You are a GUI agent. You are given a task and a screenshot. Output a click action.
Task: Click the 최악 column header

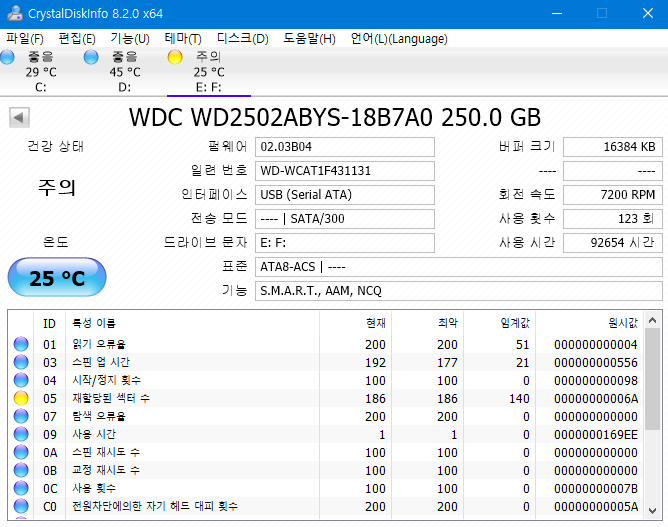click(x=427, y=323)
